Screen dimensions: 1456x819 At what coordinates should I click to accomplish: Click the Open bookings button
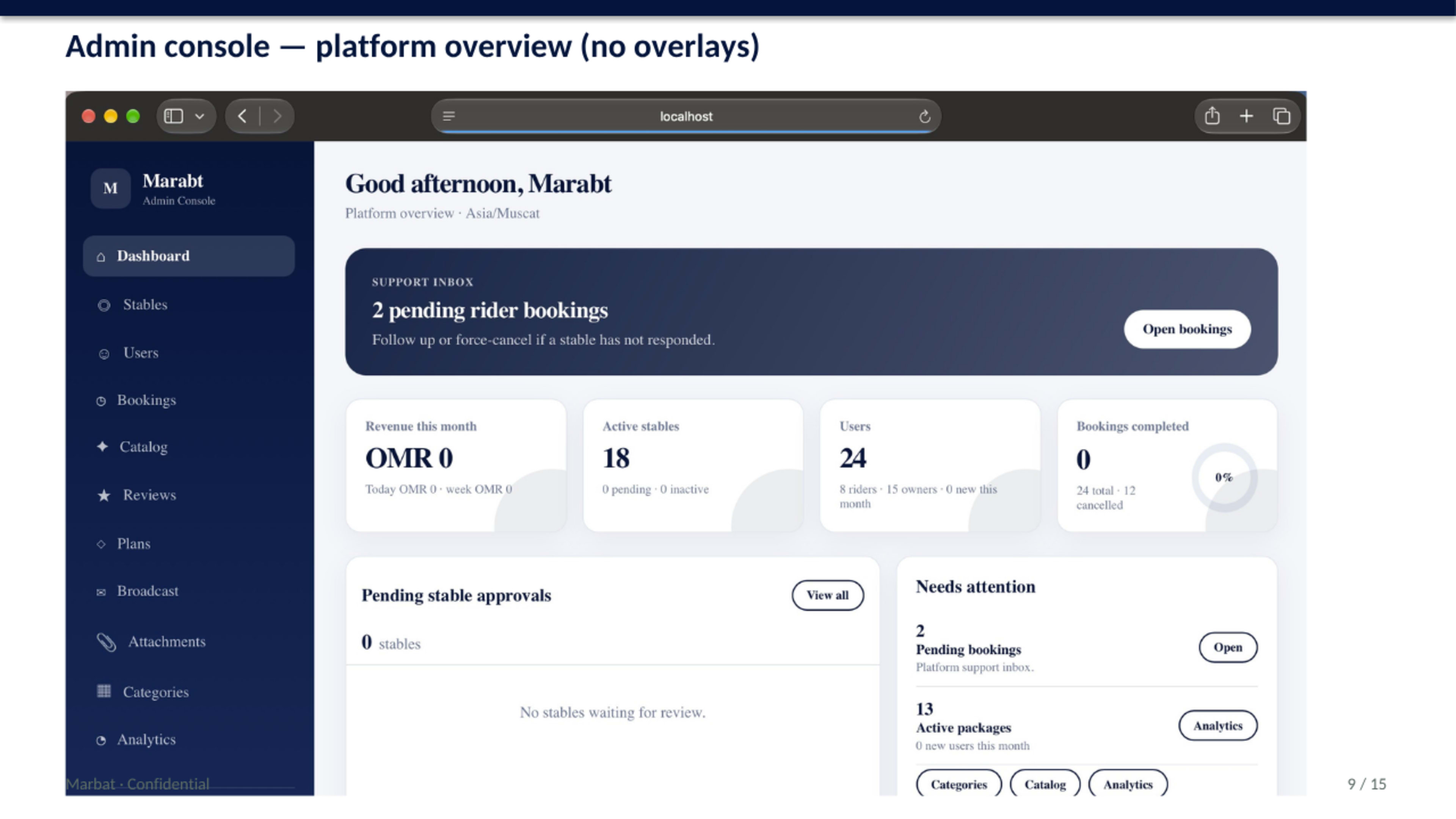[x=1187, y=329]
